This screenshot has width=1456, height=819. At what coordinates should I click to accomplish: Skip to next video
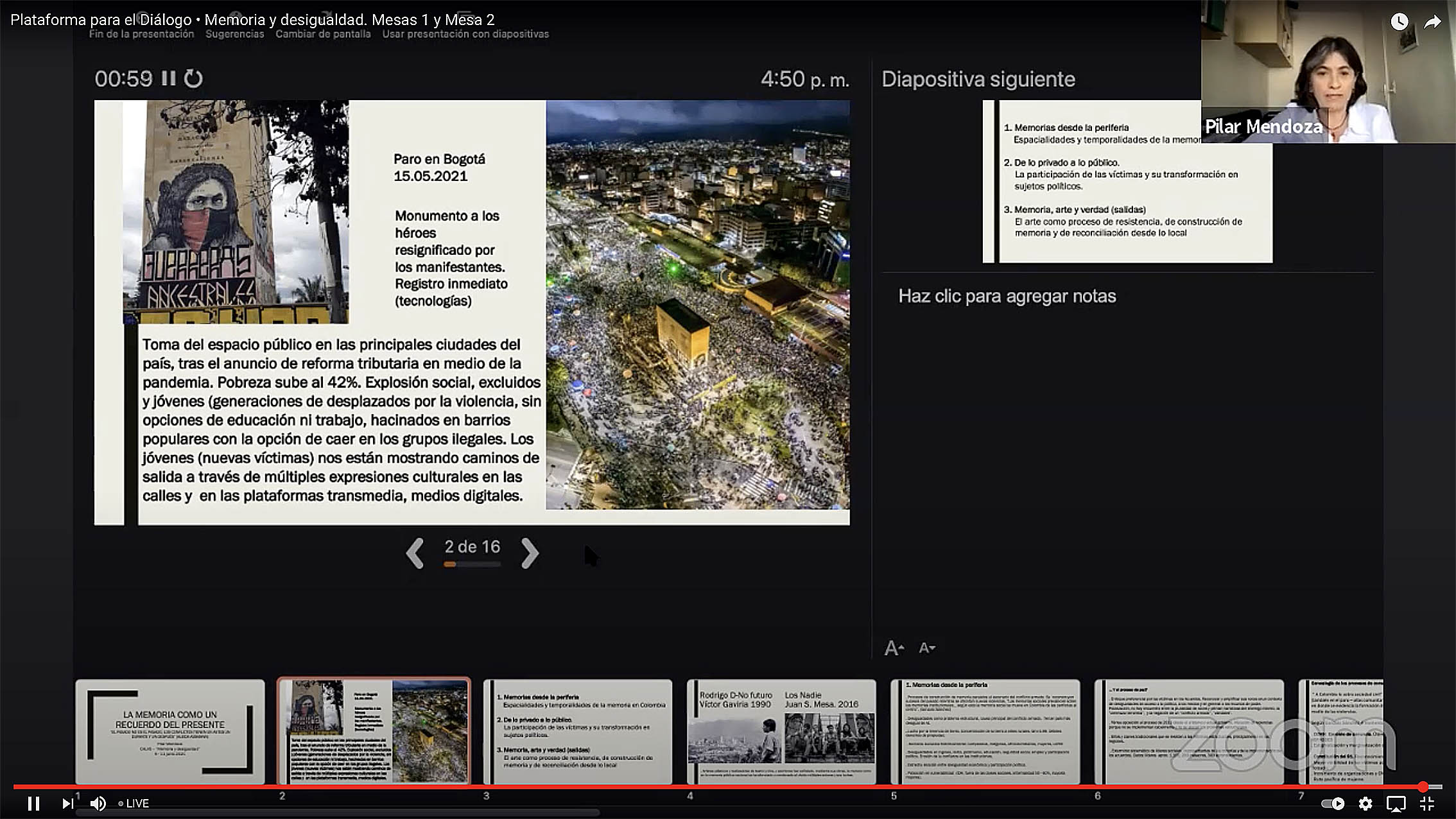(67, 804)
